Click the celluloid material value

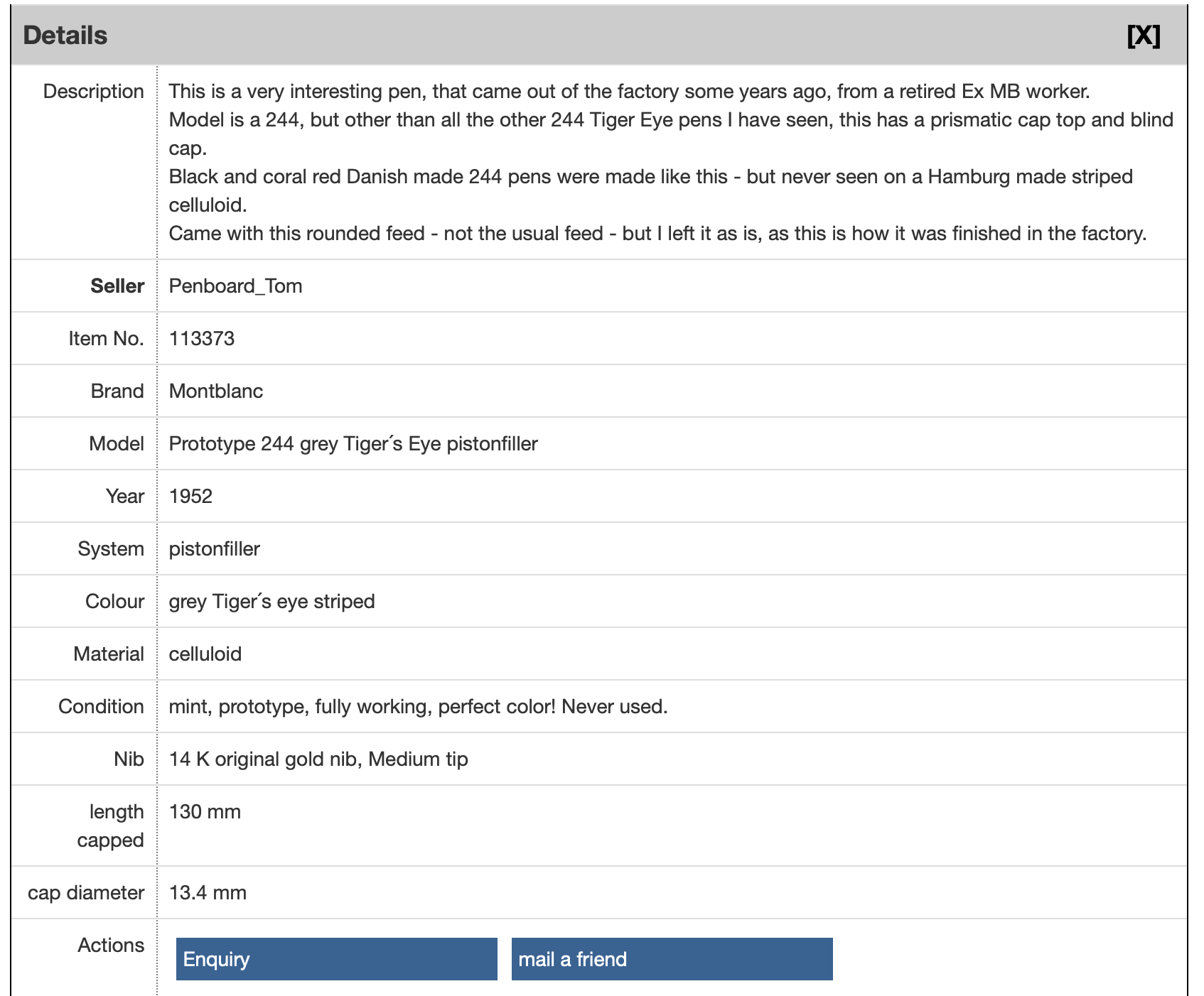205,654
